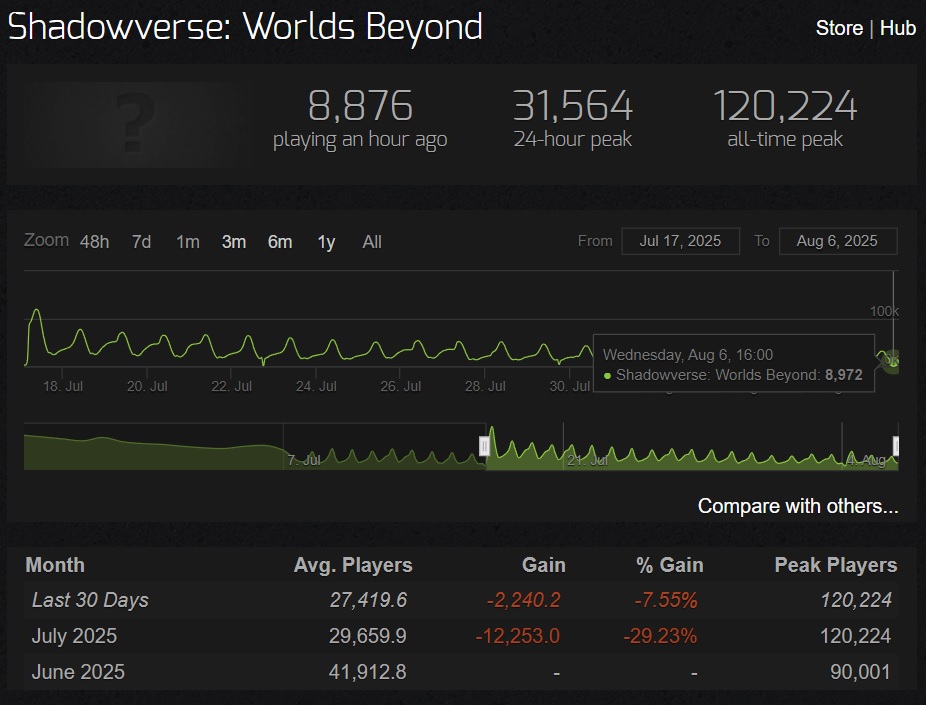Click the 28. Jul axis label

pos(485,386)
